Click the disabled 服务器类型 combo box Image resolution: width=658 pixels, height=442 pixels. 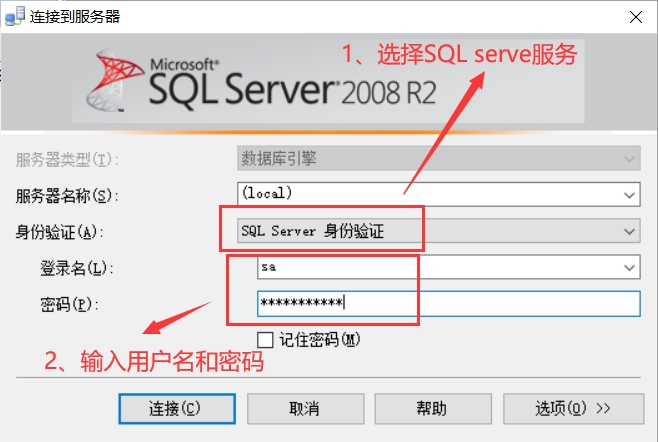click(x=439, y=159)
